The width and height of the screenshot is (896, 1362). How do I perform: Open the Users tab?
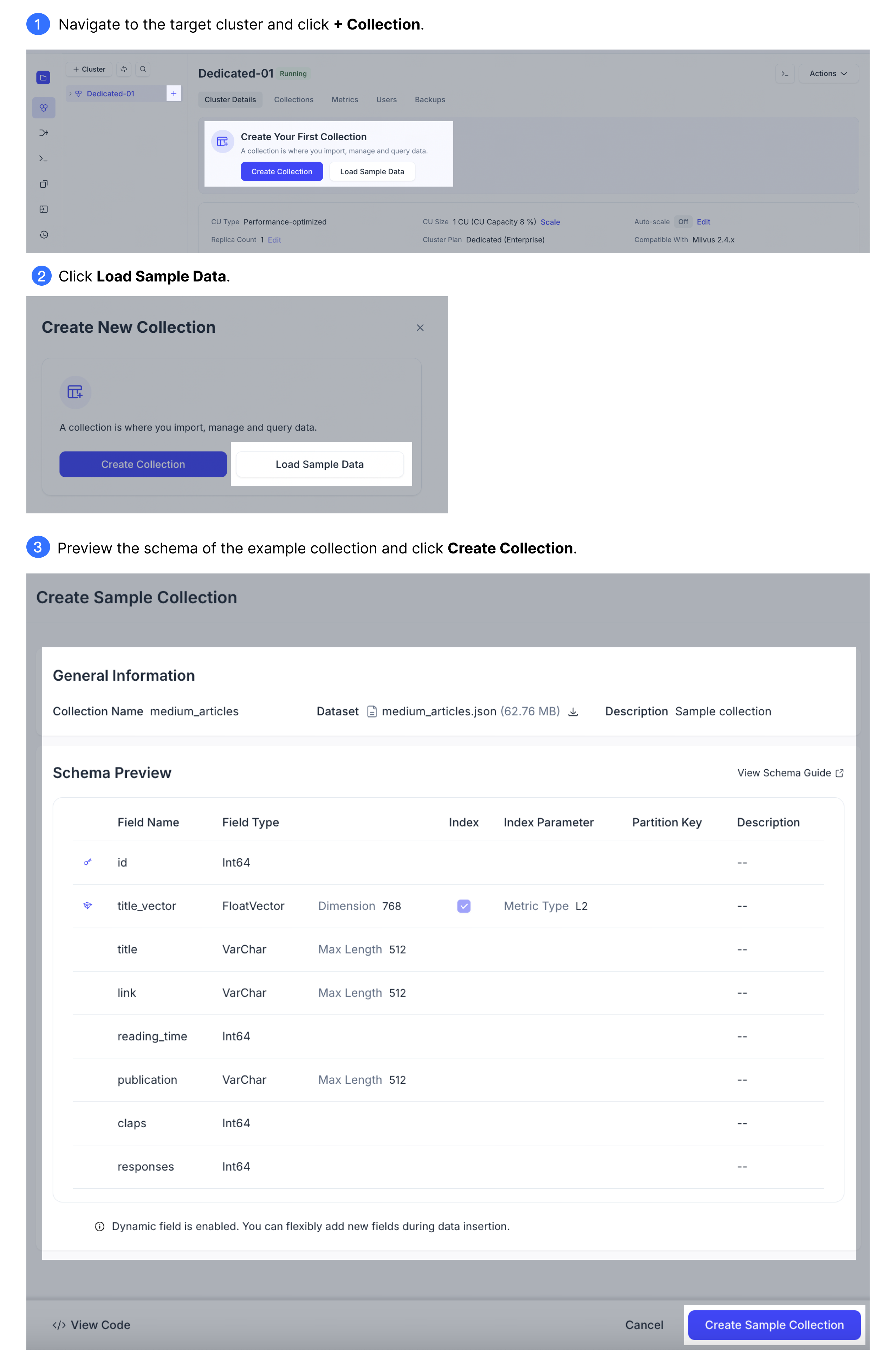tap(386, 99)
